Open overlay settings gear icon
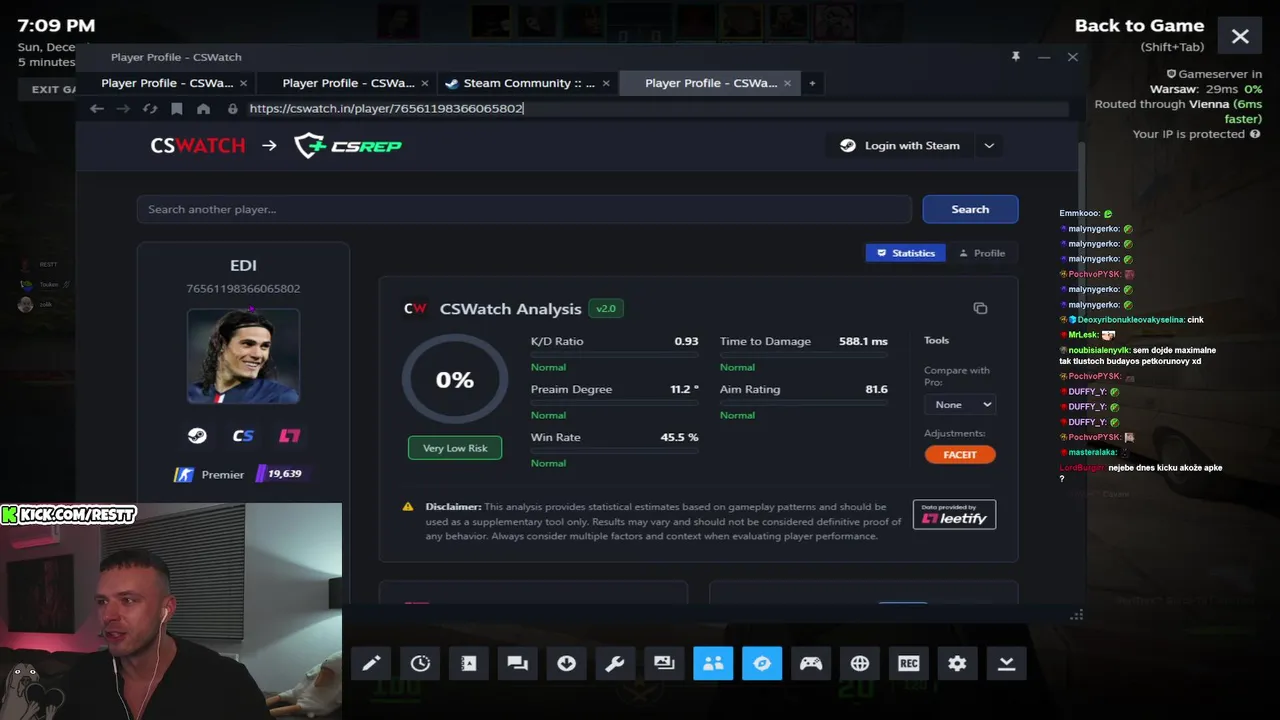The width and height of the screenshot is (1280, 720). 958,663
